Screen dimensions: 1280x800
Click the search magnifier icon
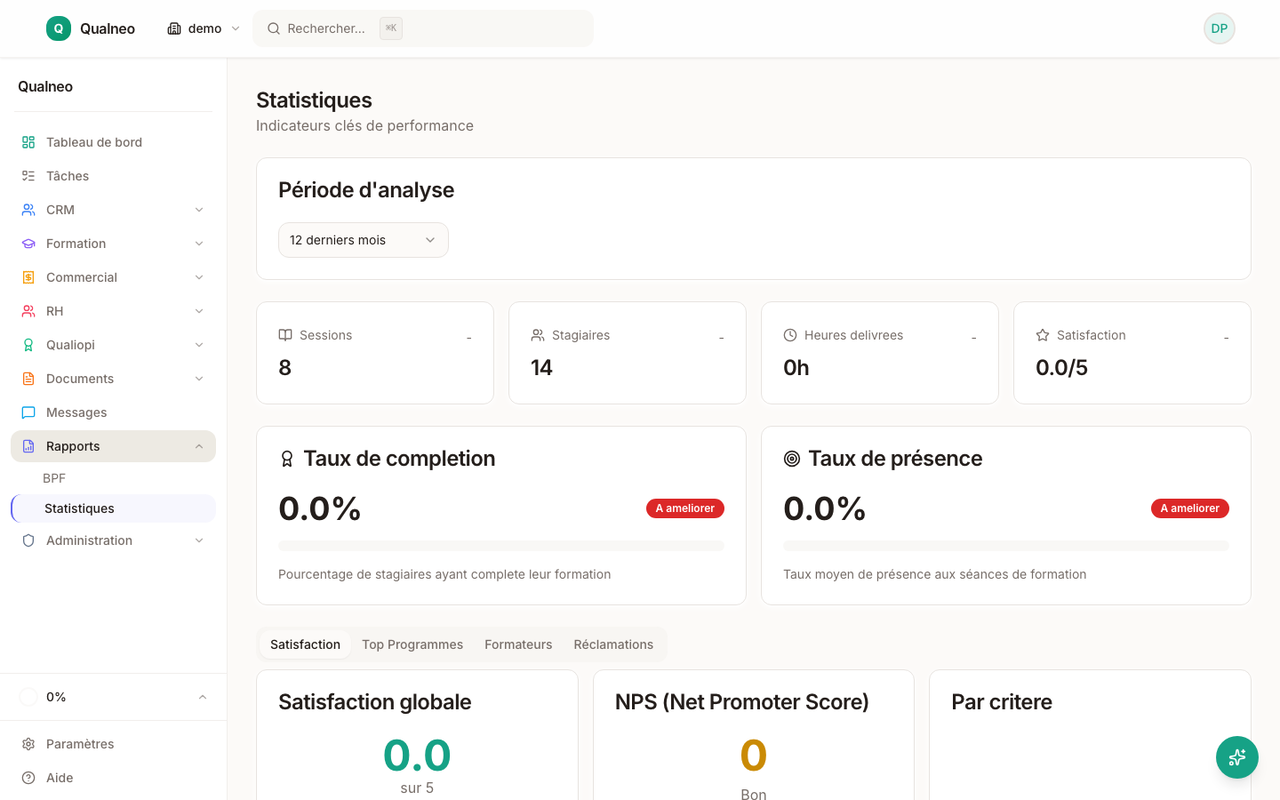(273, 29)
